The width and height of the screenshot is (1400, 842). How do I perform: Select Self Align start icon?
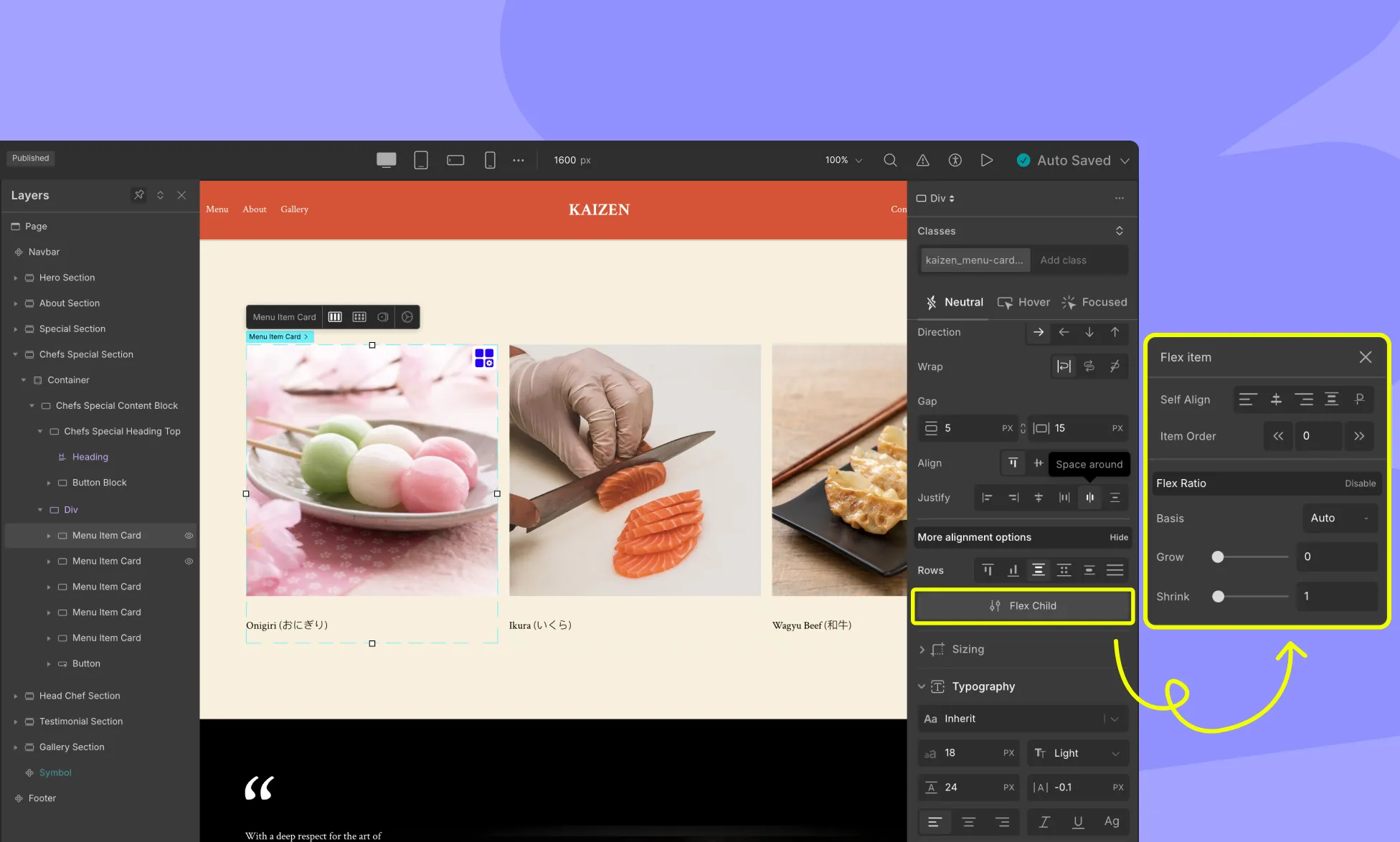coord(1248,399)
